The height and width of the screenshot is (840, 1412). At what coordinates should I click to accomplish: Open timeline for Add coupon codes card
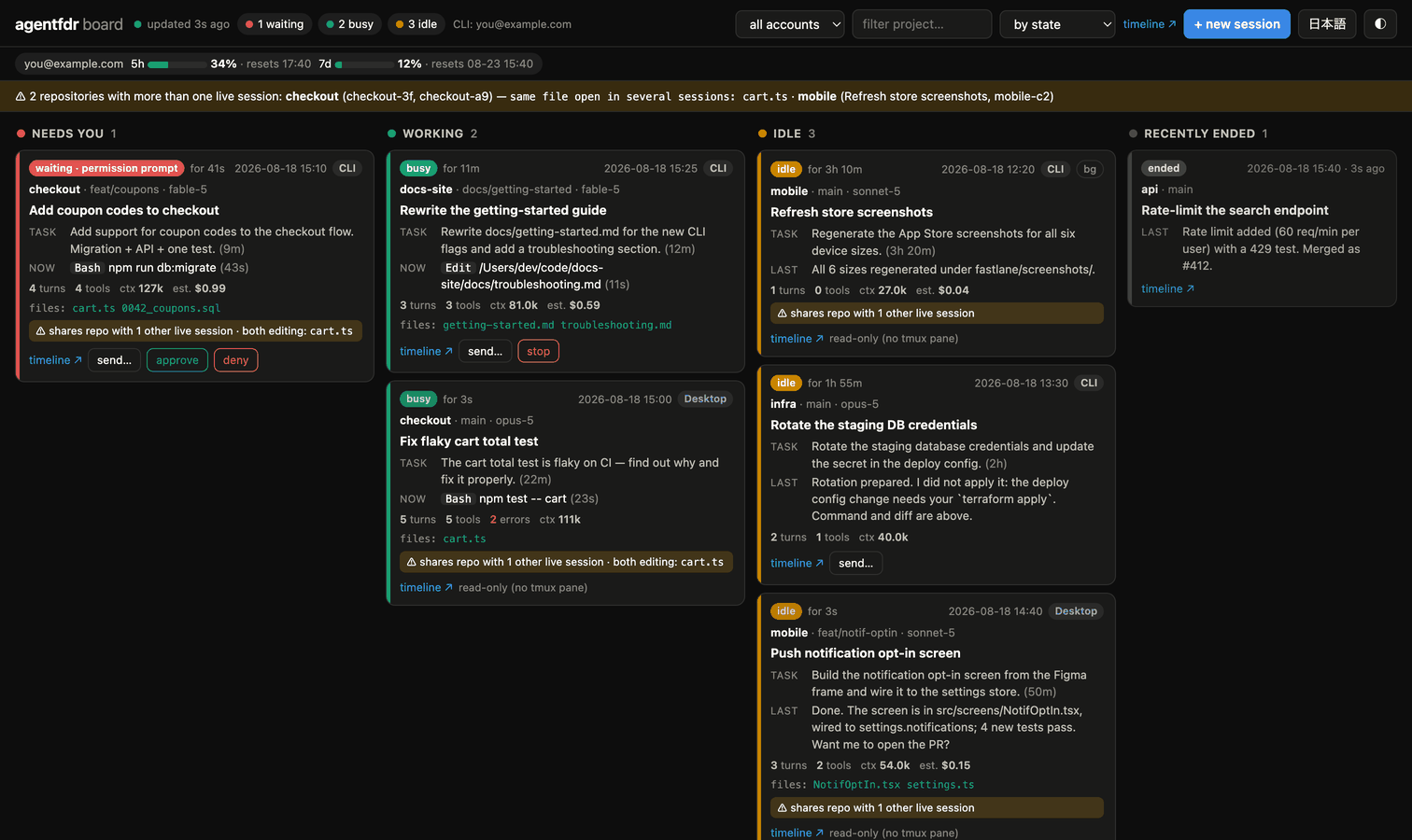55,360
